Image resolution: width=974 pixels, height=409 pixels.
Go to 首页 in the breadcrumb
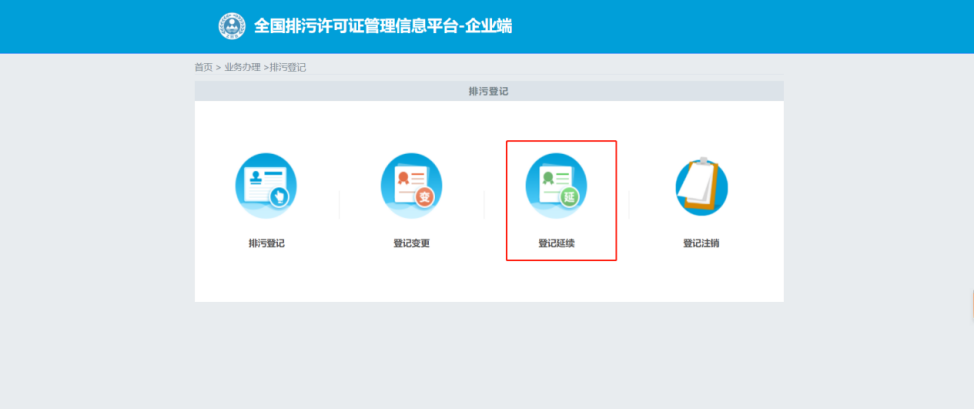point(203,67)
